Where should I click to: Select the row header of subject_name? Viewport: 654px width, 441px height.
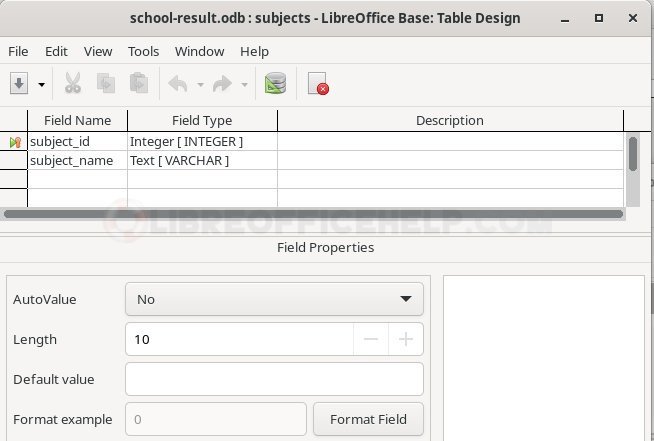coord(14,161)
